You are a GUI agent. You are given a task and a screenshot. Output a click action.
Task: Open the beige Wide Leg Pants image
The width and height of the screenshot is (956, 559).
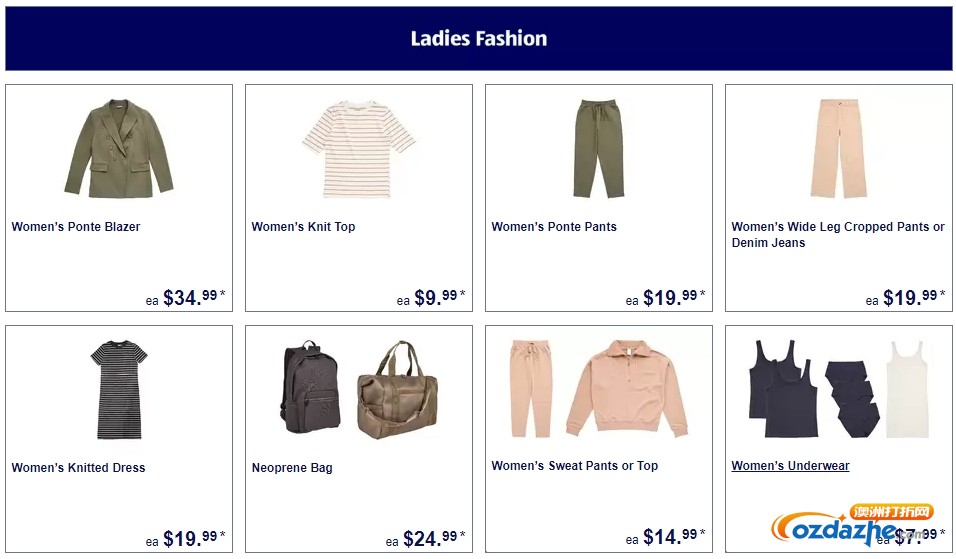tap(838, 148)
